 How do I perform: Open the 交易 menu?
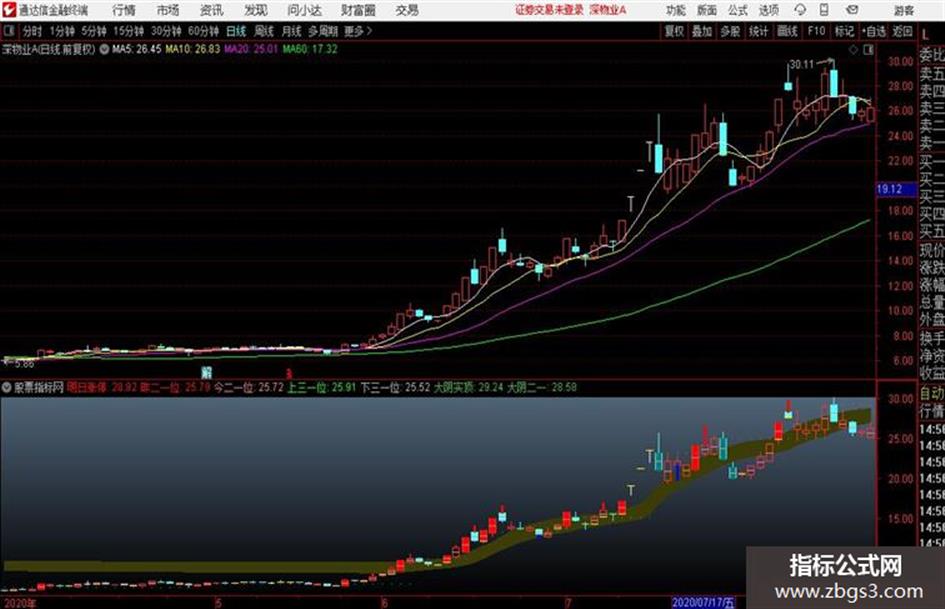pyautogui.click(x=407, y=10)
